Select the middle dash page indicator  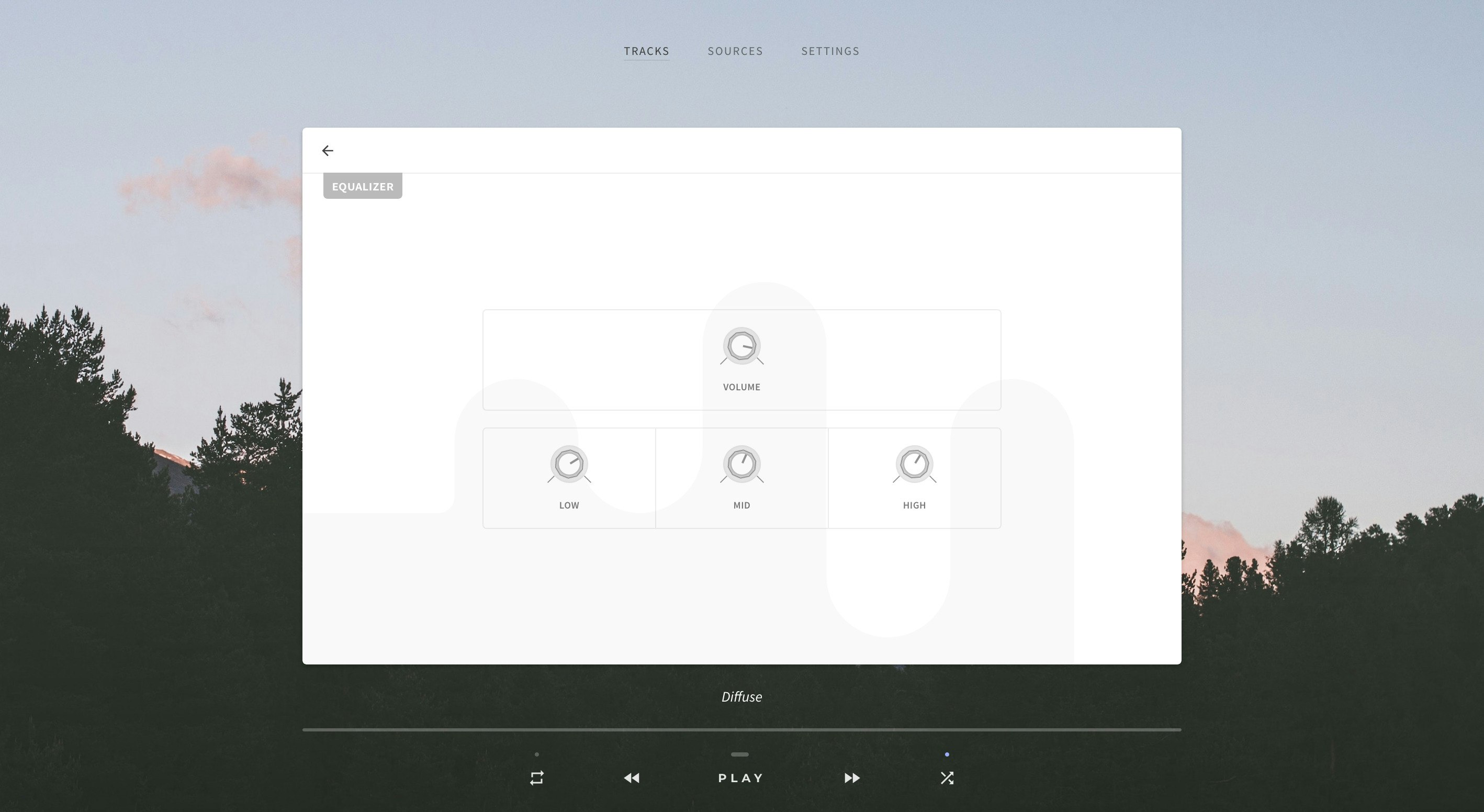(x=740, y=754)
